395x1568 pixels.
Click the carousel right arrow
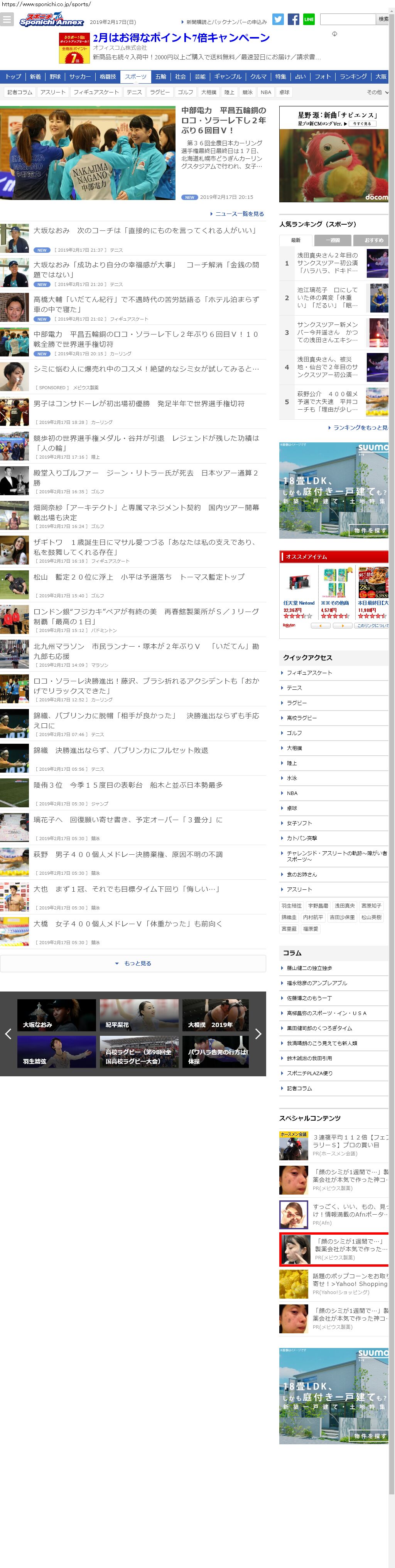coord(258,1034)
